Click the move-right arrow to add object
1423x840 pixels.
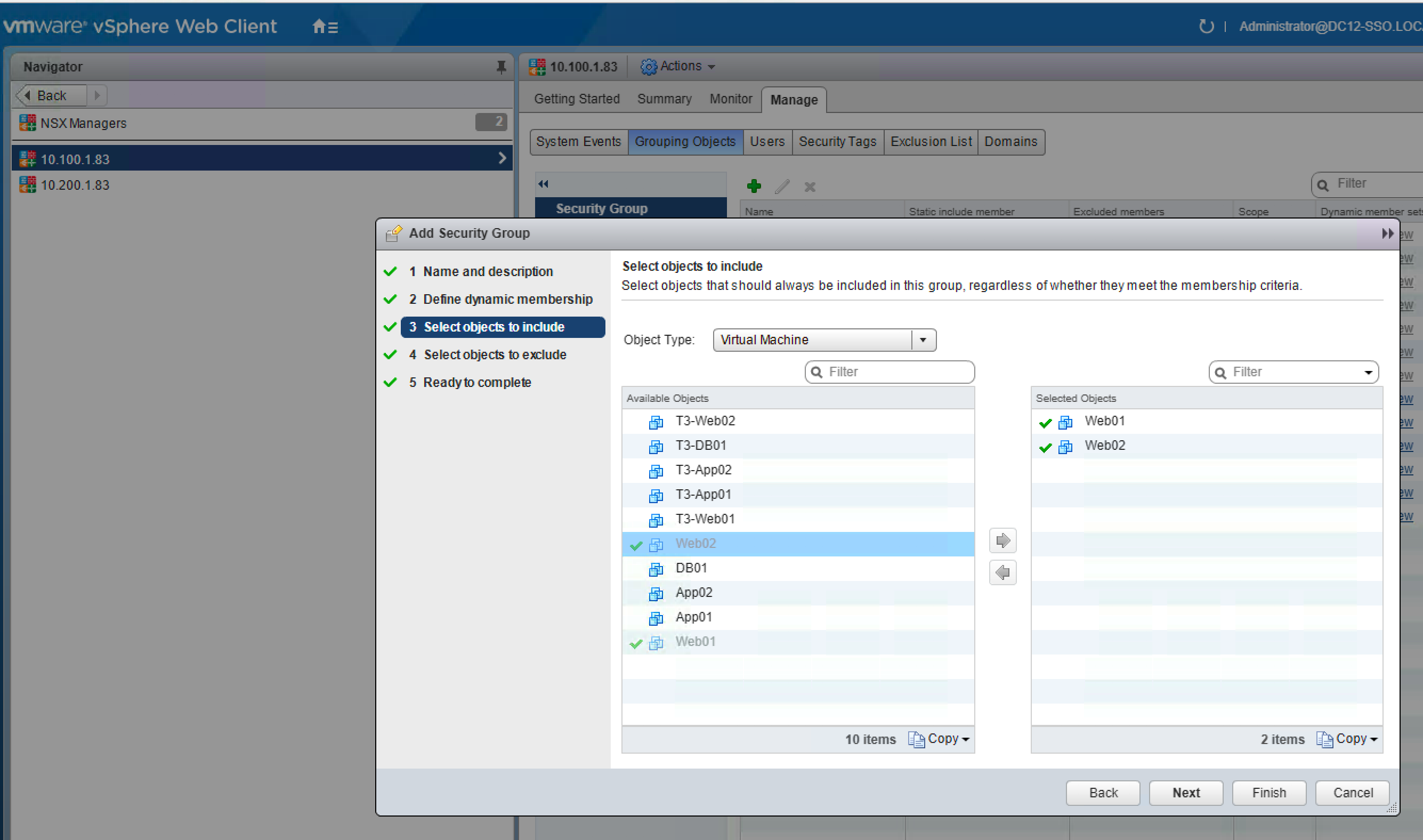point(1002,540)
